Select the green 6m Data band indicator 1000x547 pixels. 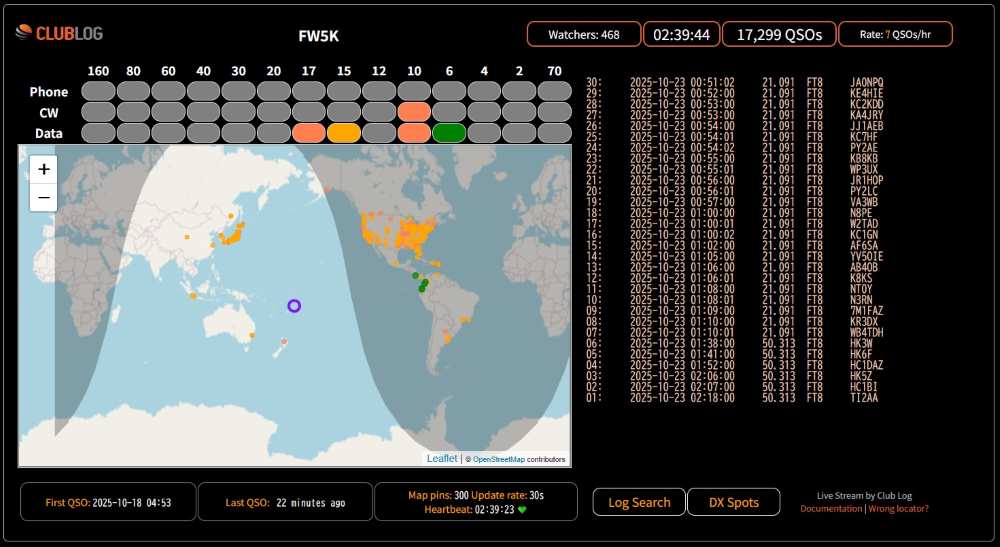[x=449, y=132]
